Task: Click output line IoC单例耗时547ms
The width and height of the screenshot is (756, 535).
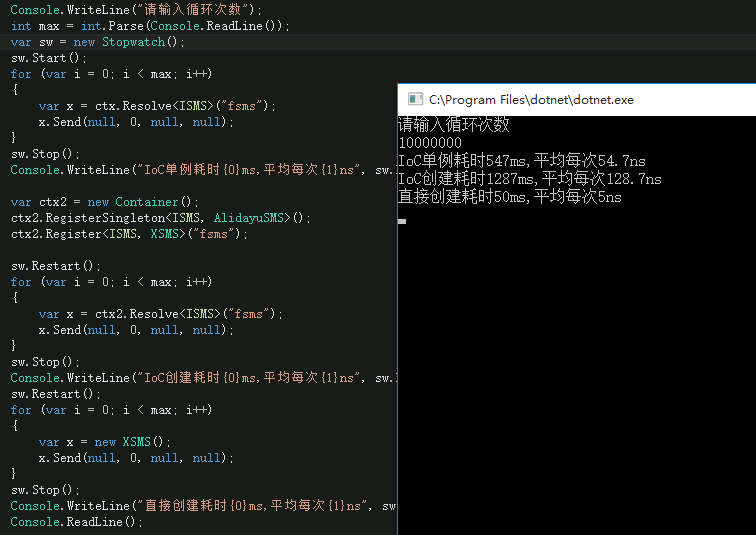Action: point(522,160)
